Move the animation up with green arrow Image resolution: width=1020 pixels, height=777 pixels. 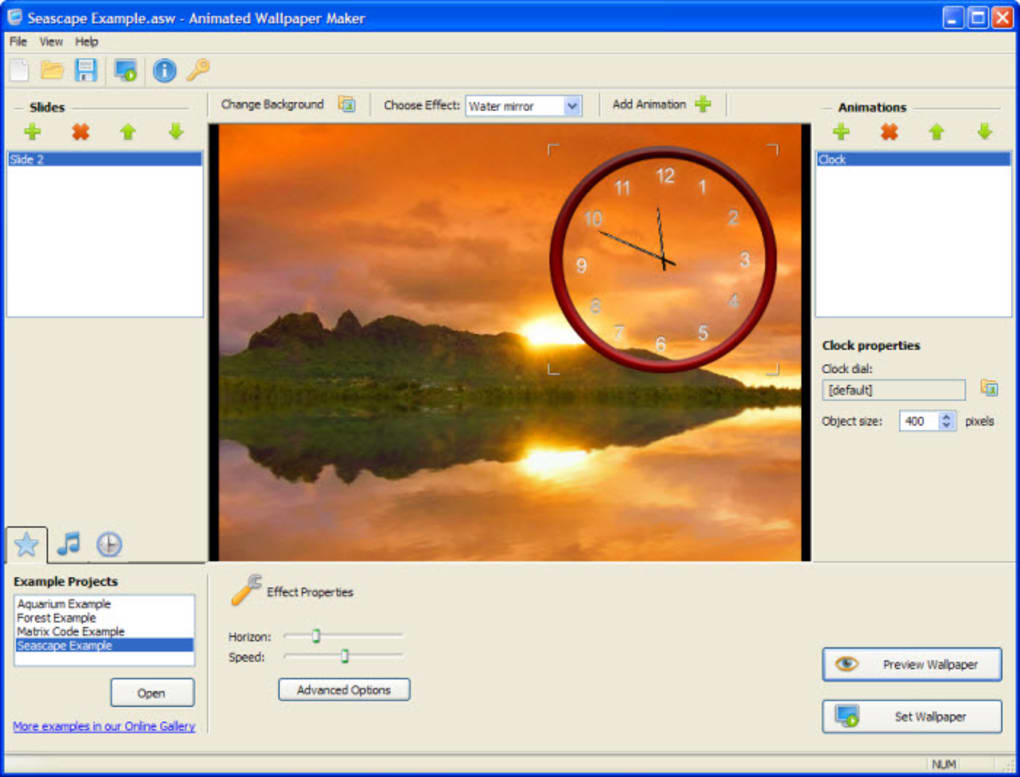936,132
